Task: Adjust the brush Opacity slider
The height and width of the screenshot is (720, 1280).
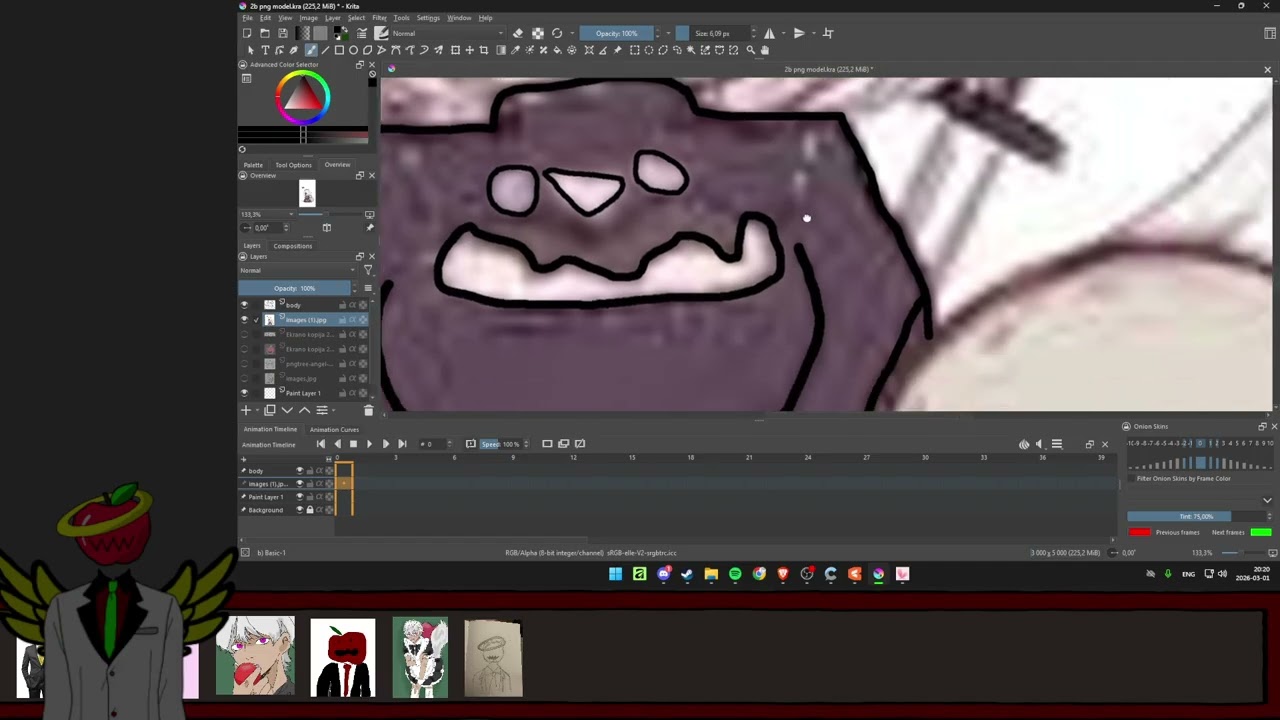Action: [x=616, y=33]
